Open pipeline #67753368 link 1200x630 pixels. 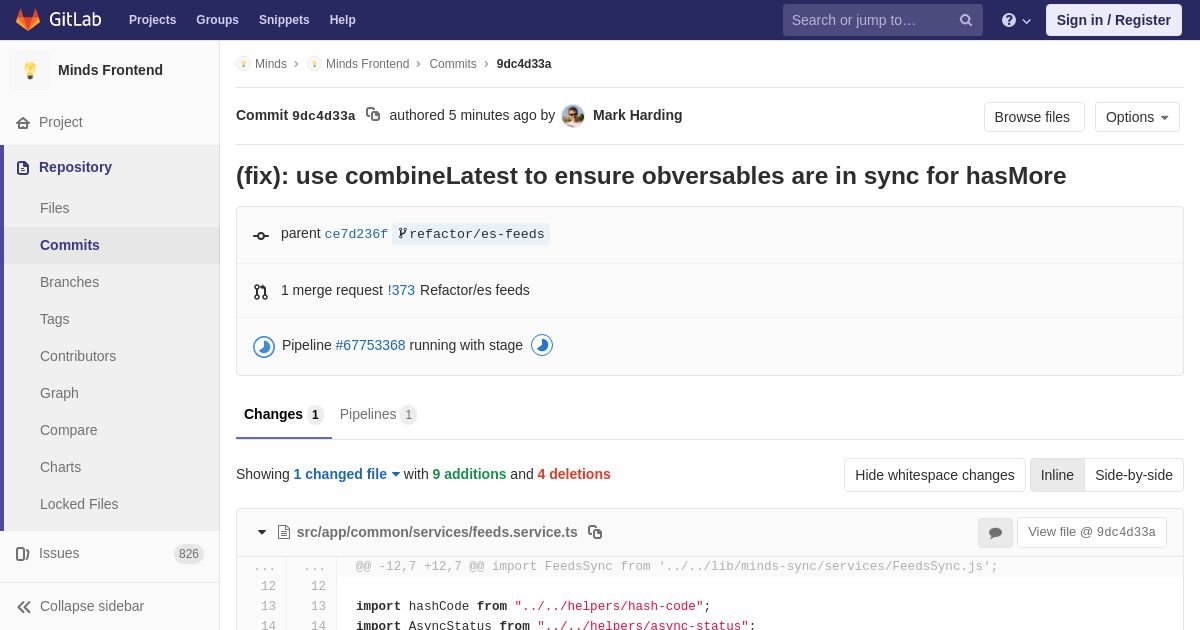(x=371, y=345)
